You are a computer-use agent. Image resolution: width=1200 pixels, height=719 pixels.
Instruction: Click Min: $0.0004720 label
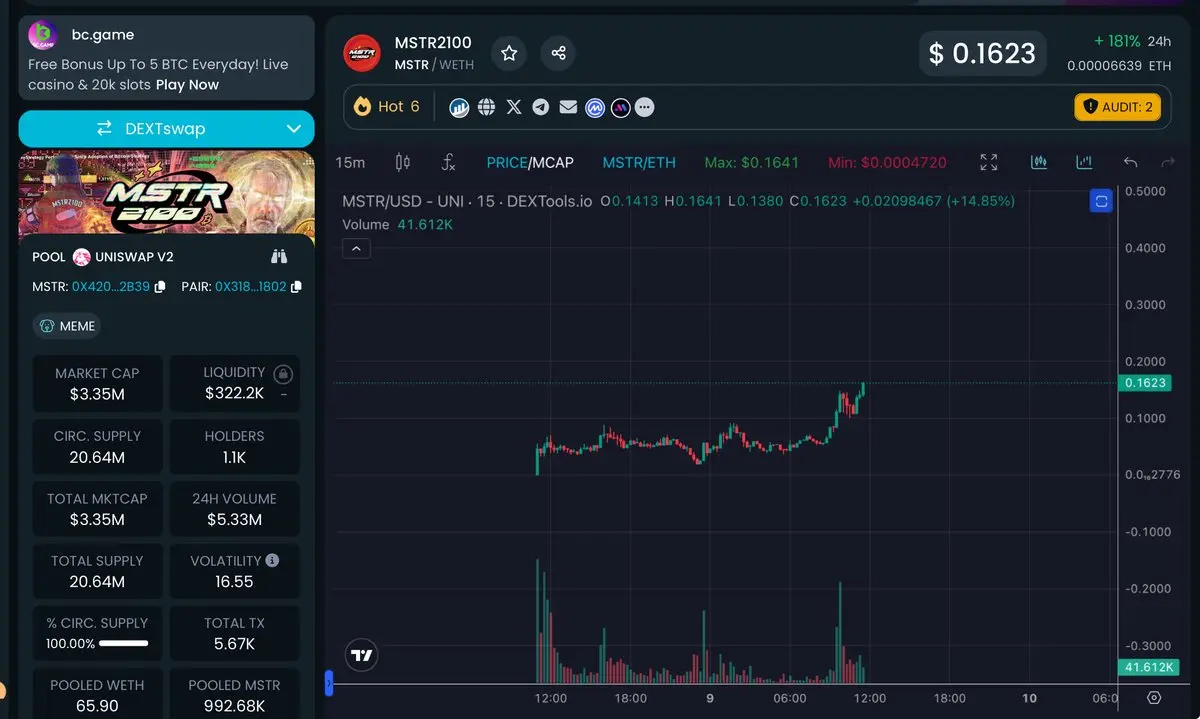pyautogui.click(x=887, y=162)
